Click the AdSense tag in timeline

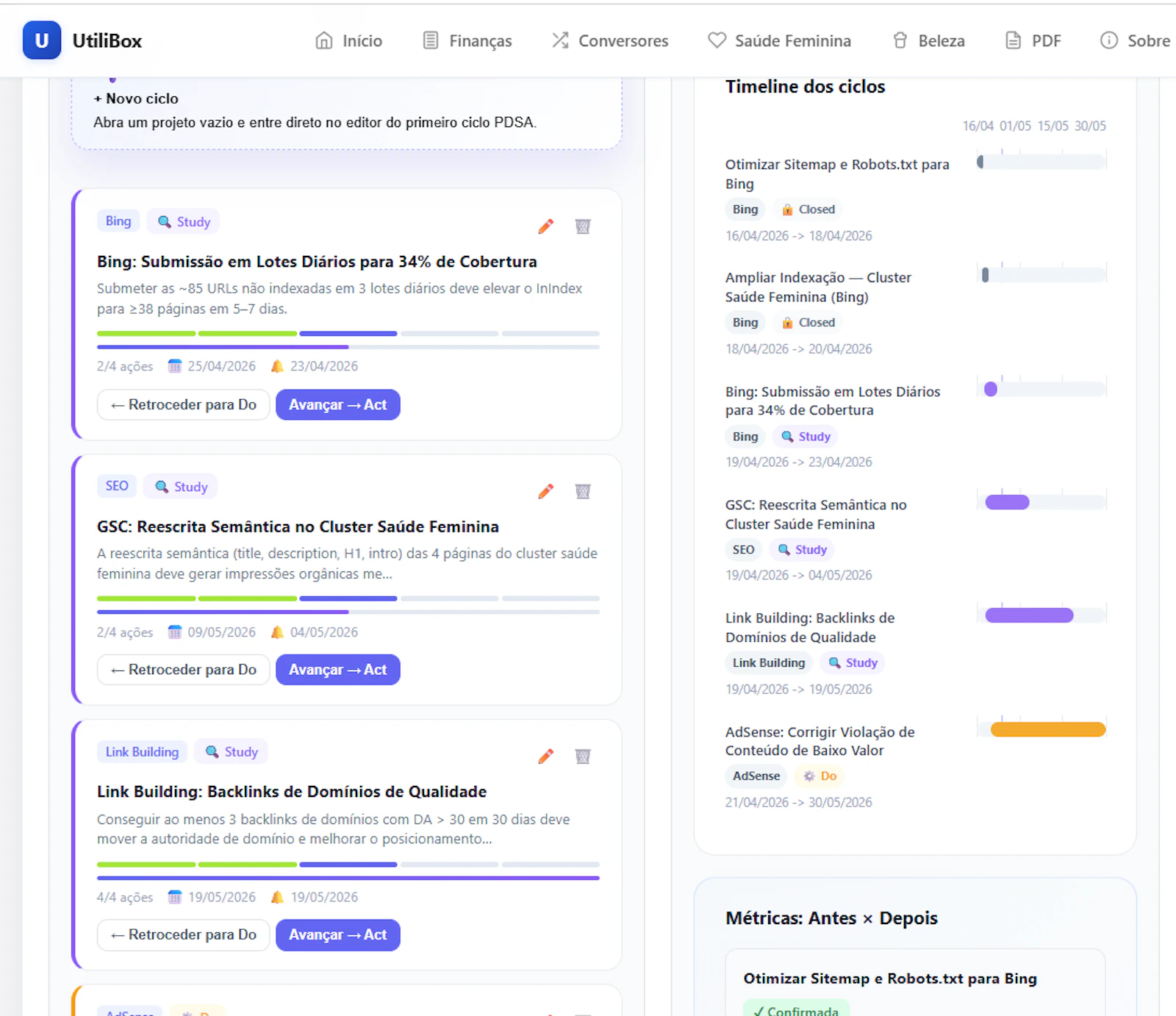click(756, 776)
